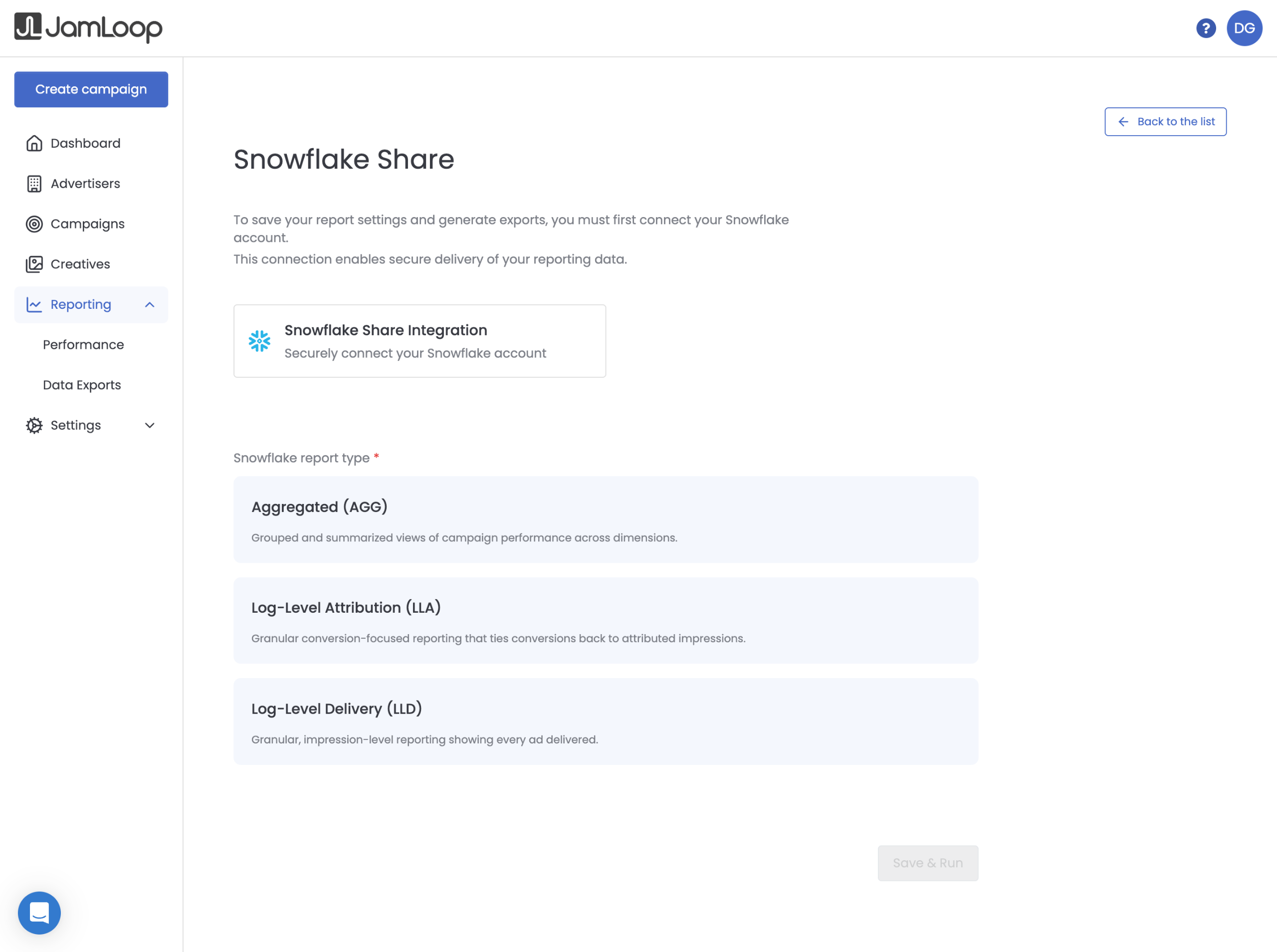
Task: Expand the Settings menu chevron
Action: [150, 425]
